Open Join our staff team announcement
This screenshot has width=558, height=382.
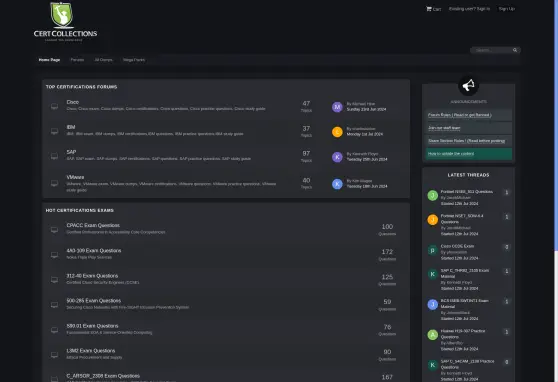[444, 128]
